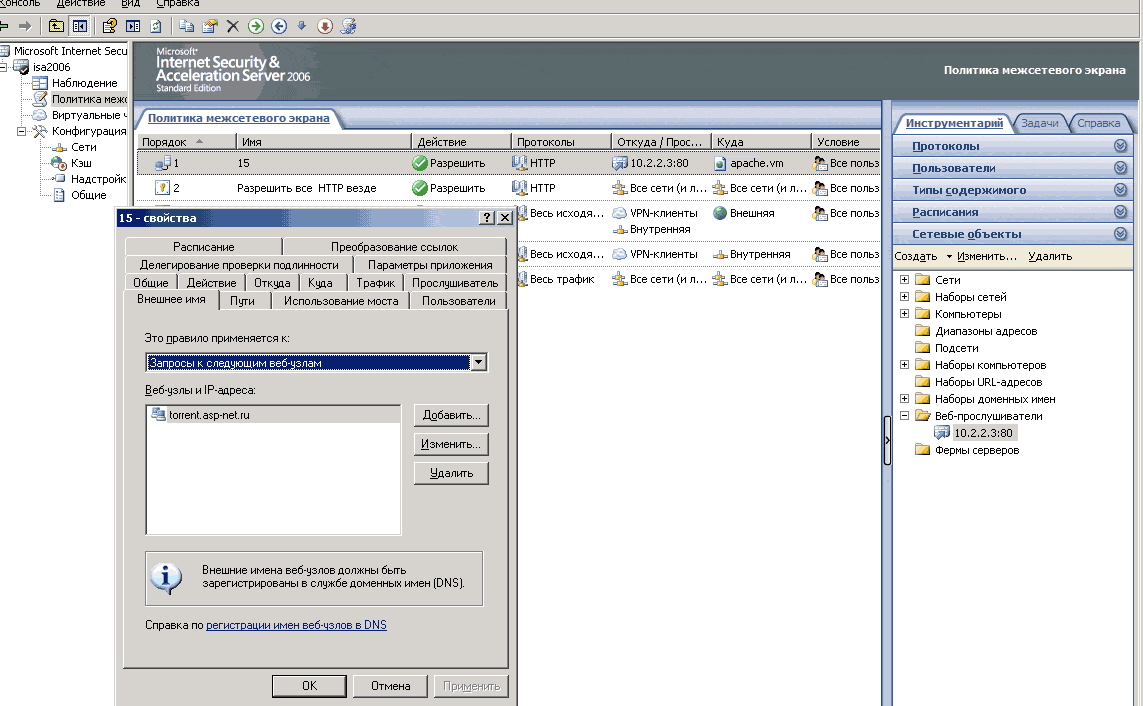Expand the Протоколы toolbox section
The width and height of the screenshot is (1143, 706).
click(1120, 146)
